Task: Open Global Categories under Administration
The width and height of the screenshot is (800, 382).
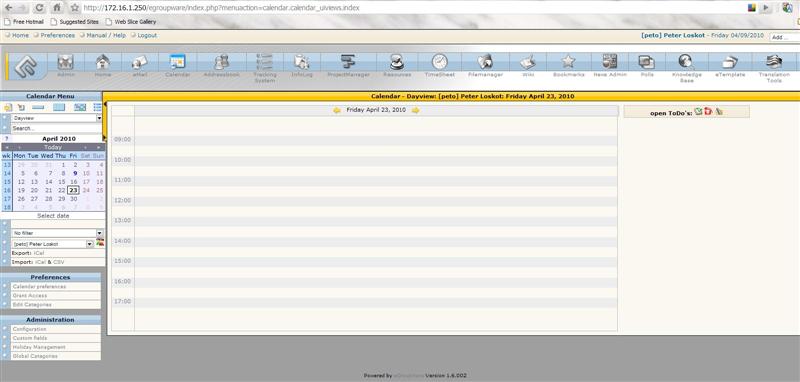Action: tap(35, 356)
